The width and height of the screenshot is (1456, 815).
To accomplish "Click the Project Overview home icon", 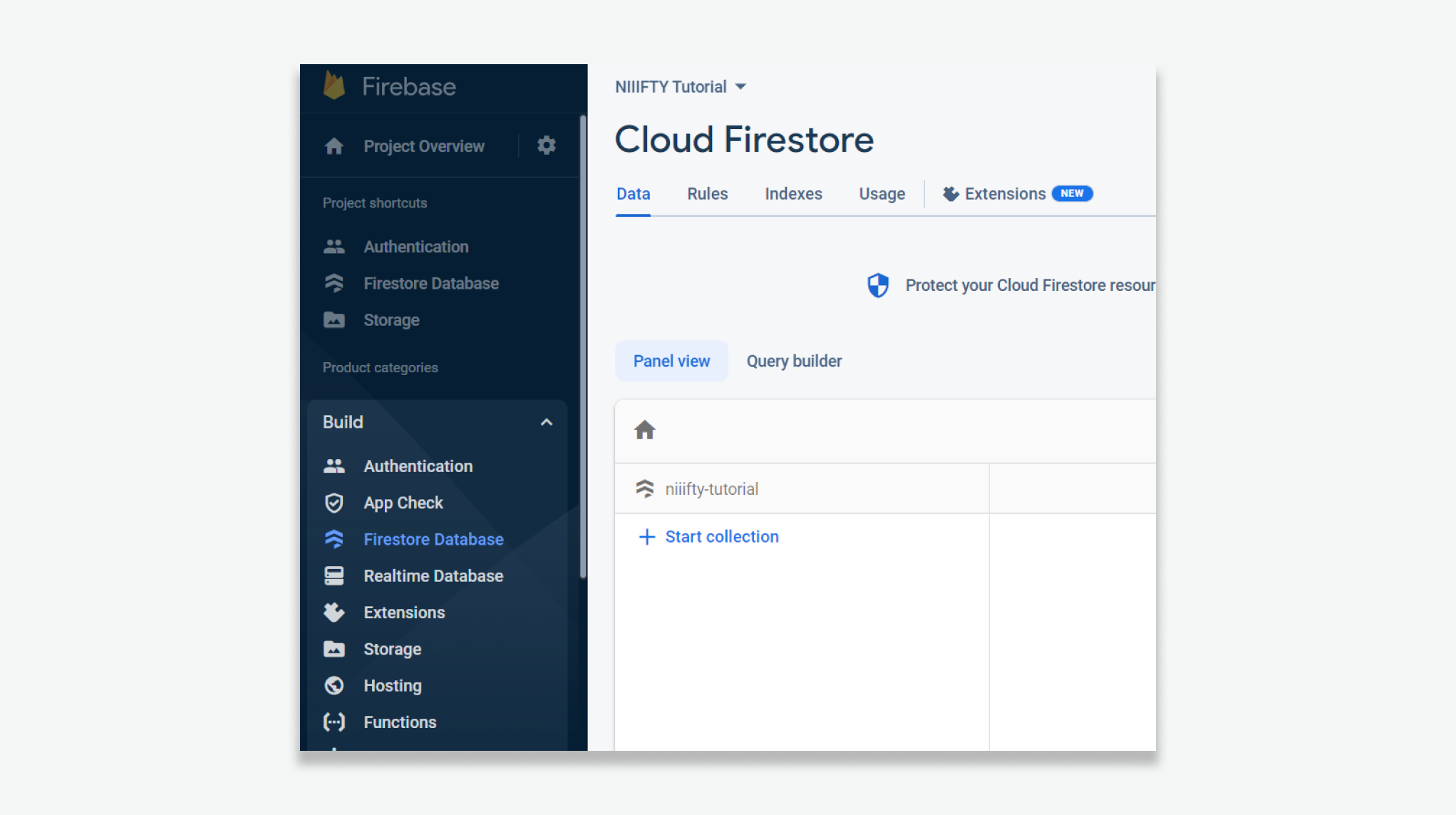I will [334, 146].
